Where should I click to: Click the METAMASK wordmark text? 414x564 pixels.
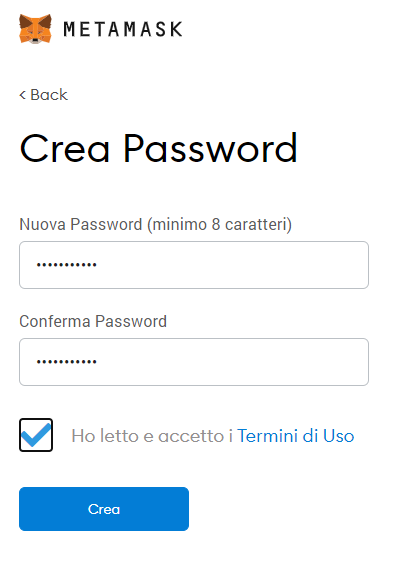click(x=123, y=29)
